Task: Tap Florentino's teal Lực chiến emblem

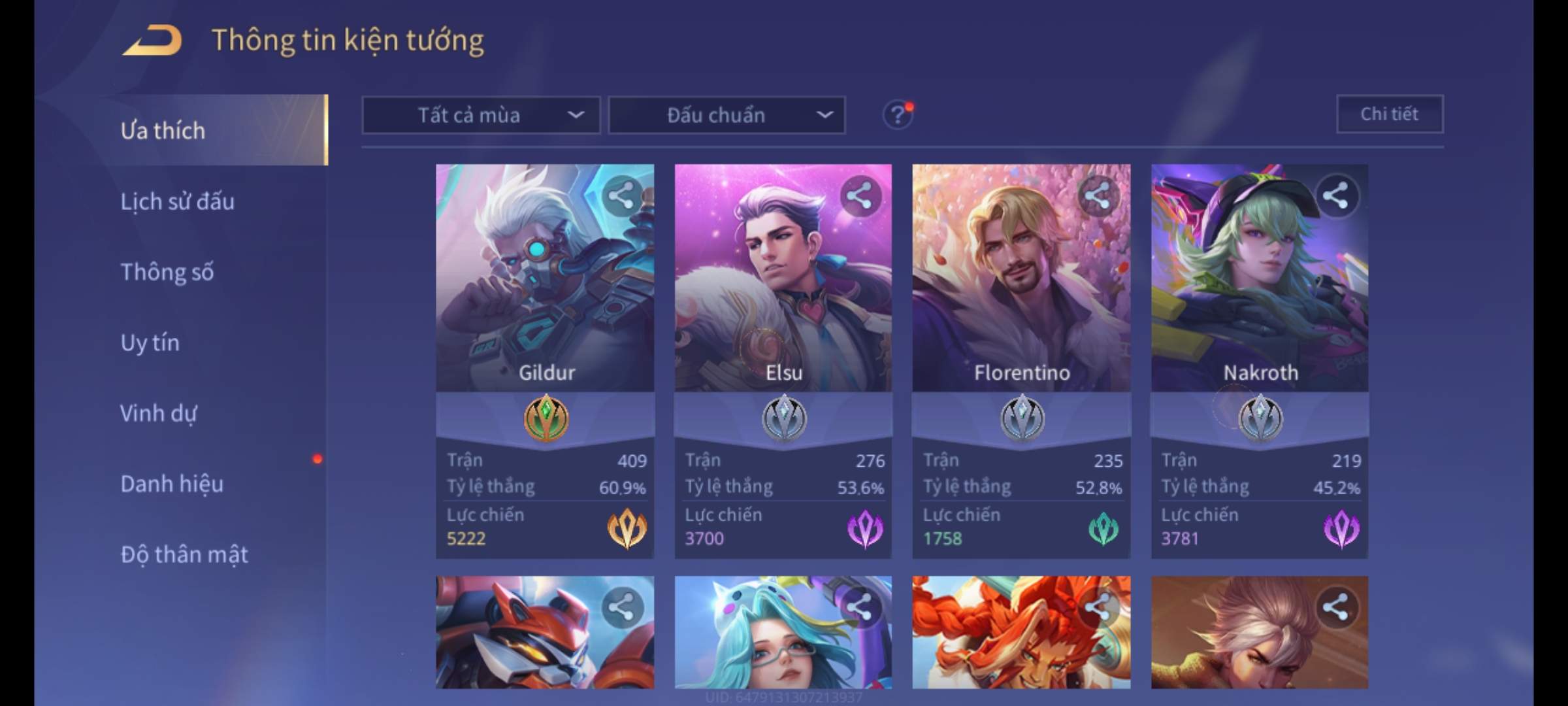Action: pyautogui.click(x=1103, y=528)
